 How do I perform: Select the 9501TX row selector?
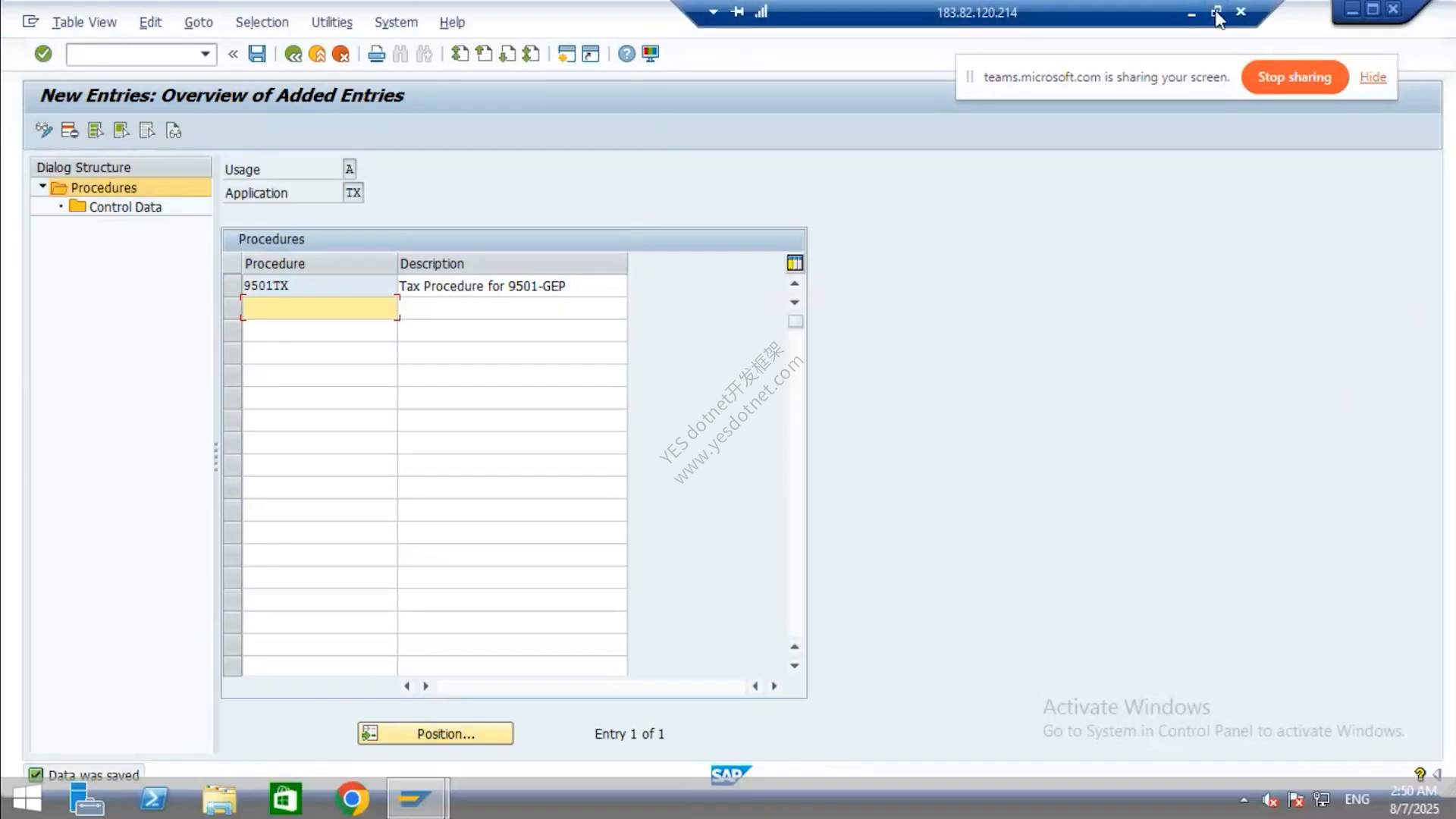coord(232,286)
